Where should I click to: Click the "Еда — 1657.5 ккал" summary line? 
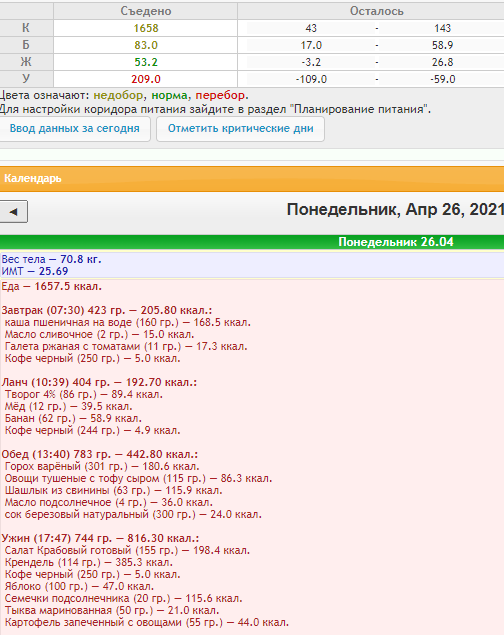tap(52, 287)
